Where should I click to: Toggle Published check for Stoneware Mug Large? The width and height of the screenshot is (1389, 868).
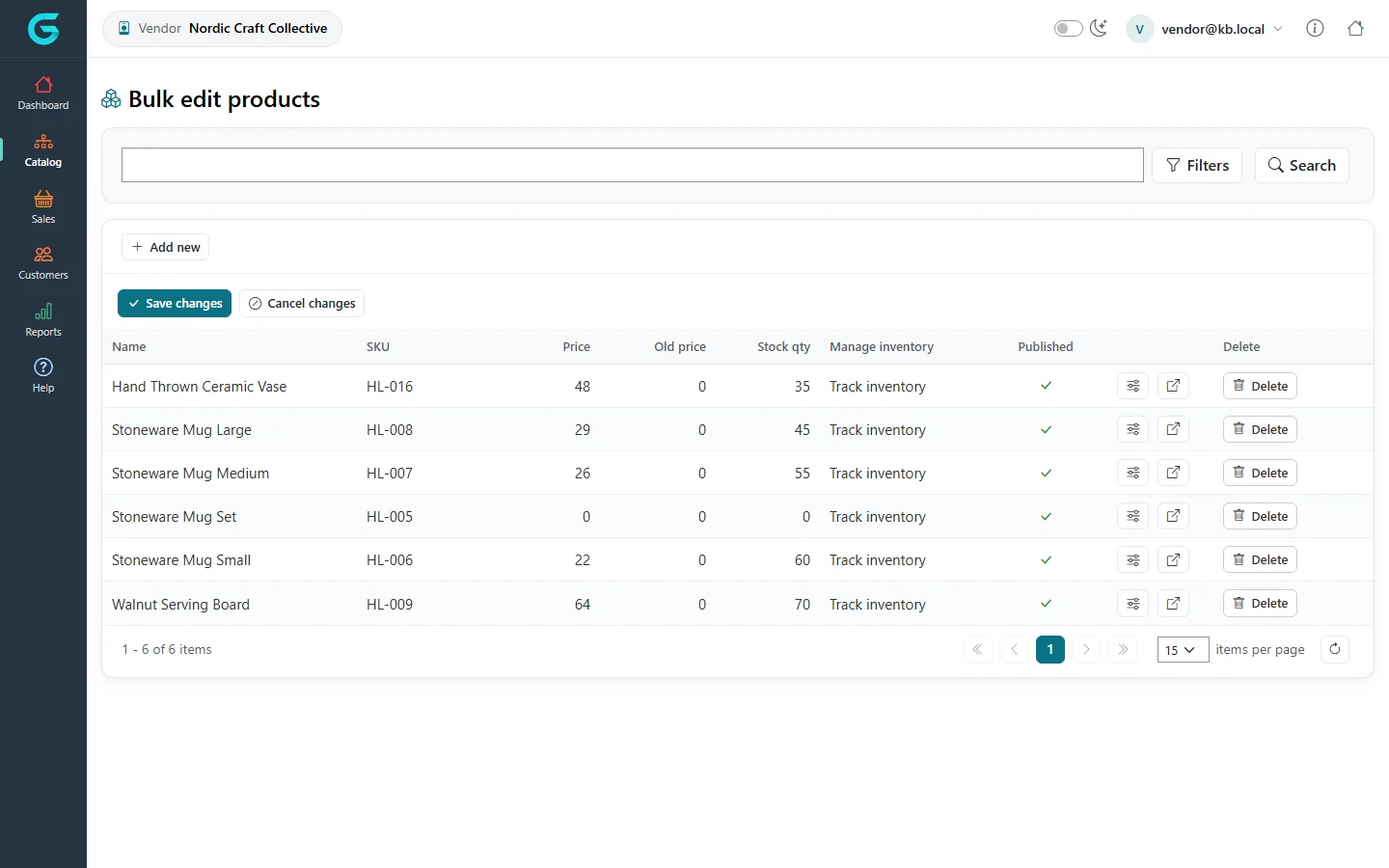tap(1046, 429)
